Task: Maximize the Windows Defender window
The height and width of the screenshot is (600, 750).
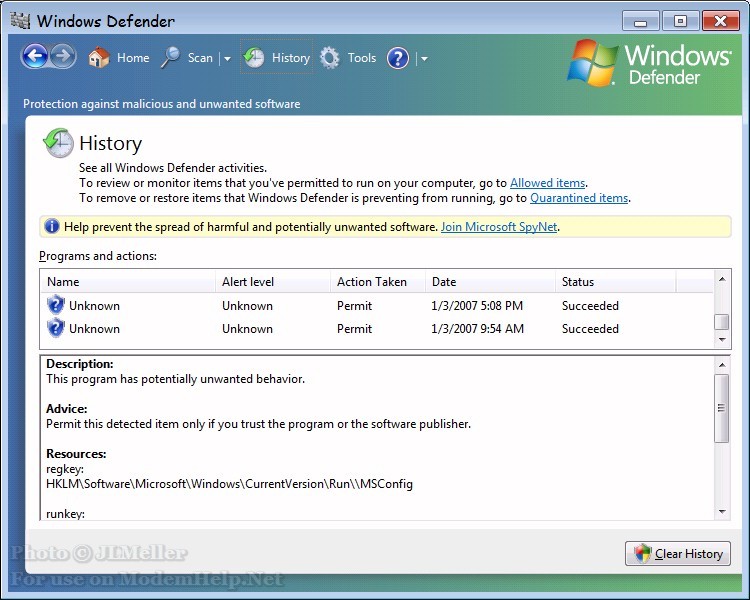Action: [x=680, y=21]
